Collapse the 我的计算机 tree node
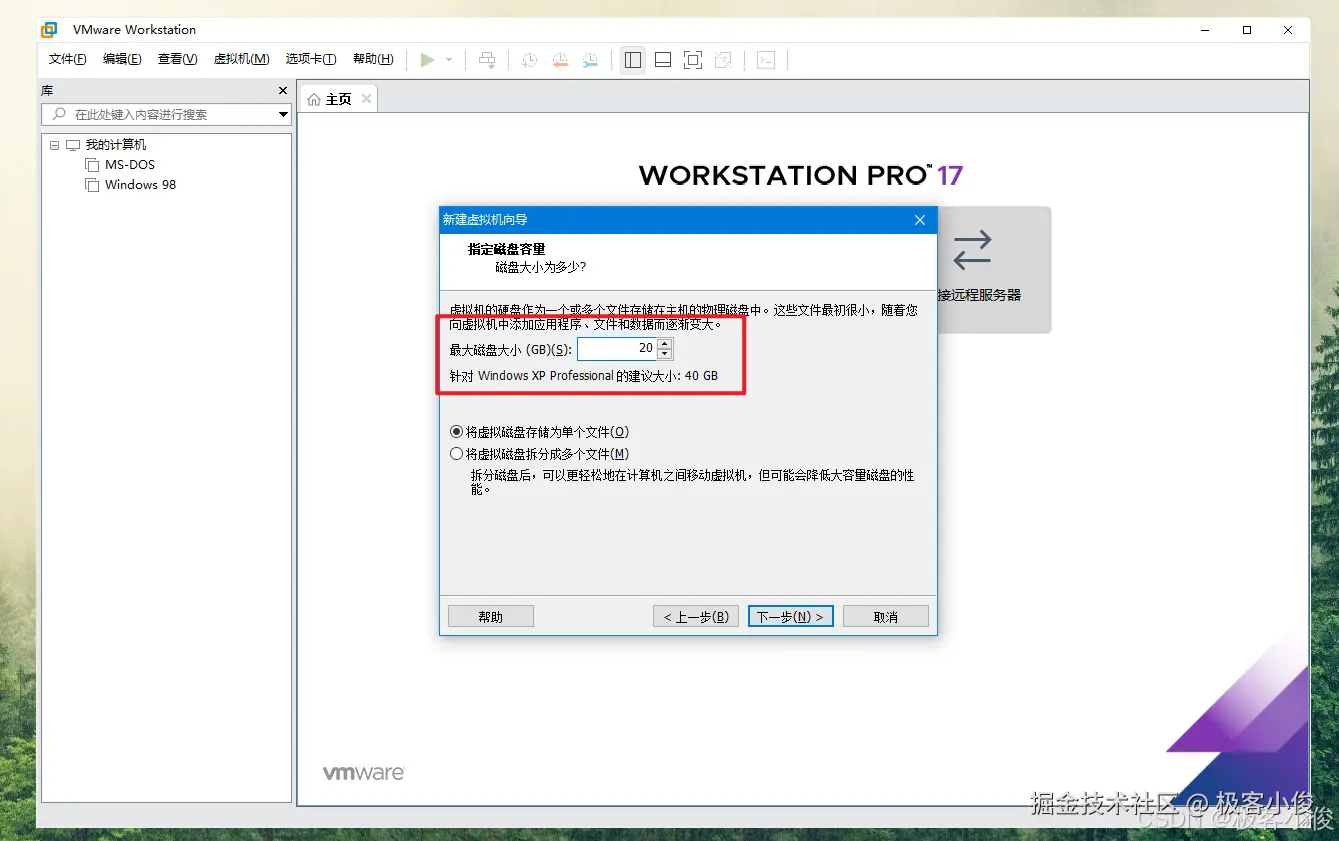This screenshot has height=841, width=1339. point(54,145)
